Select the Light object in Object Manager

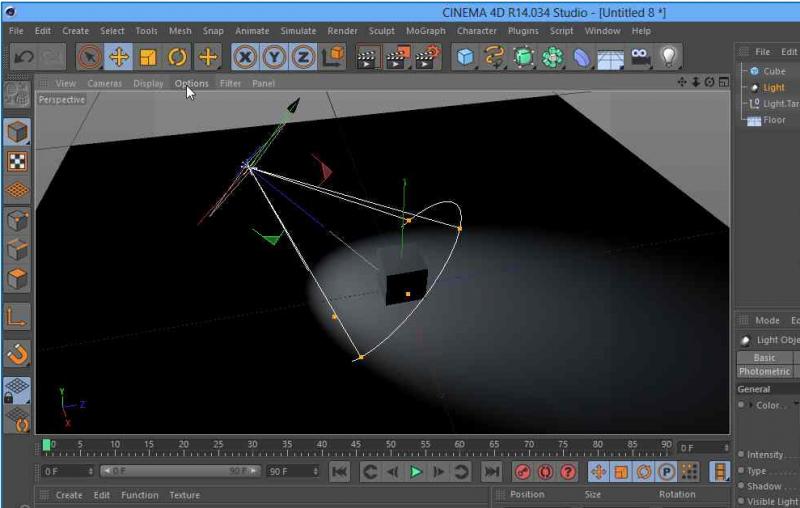pos(773,88)
